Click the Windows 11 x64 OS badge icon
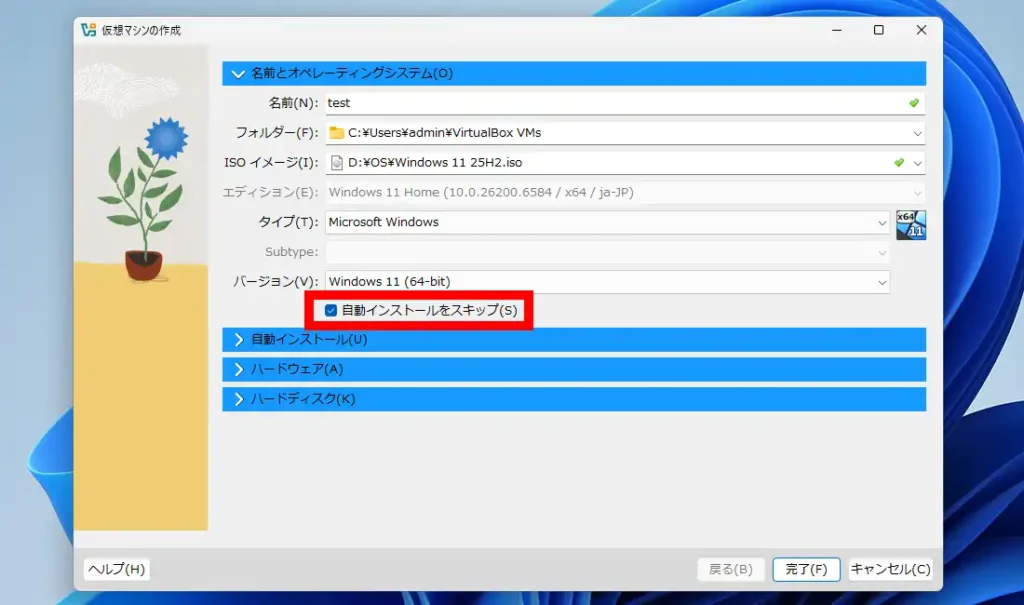This screenshot has height=605, width=1024. tap(911, 224)
